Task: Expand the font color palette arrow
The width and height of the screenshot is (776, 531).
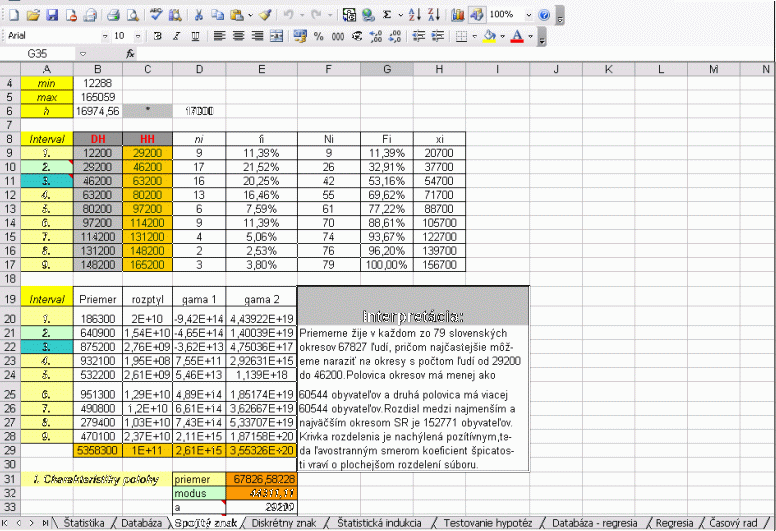Action: [531, 36]
